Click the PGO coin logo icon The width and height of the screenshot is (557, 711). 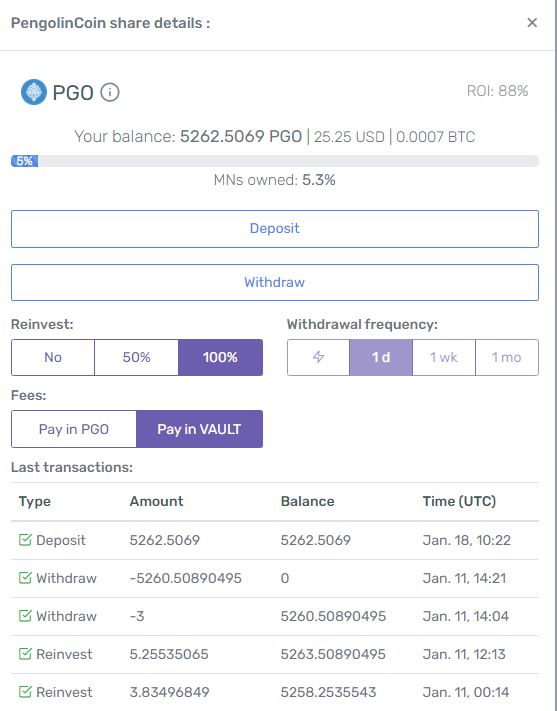34,92
